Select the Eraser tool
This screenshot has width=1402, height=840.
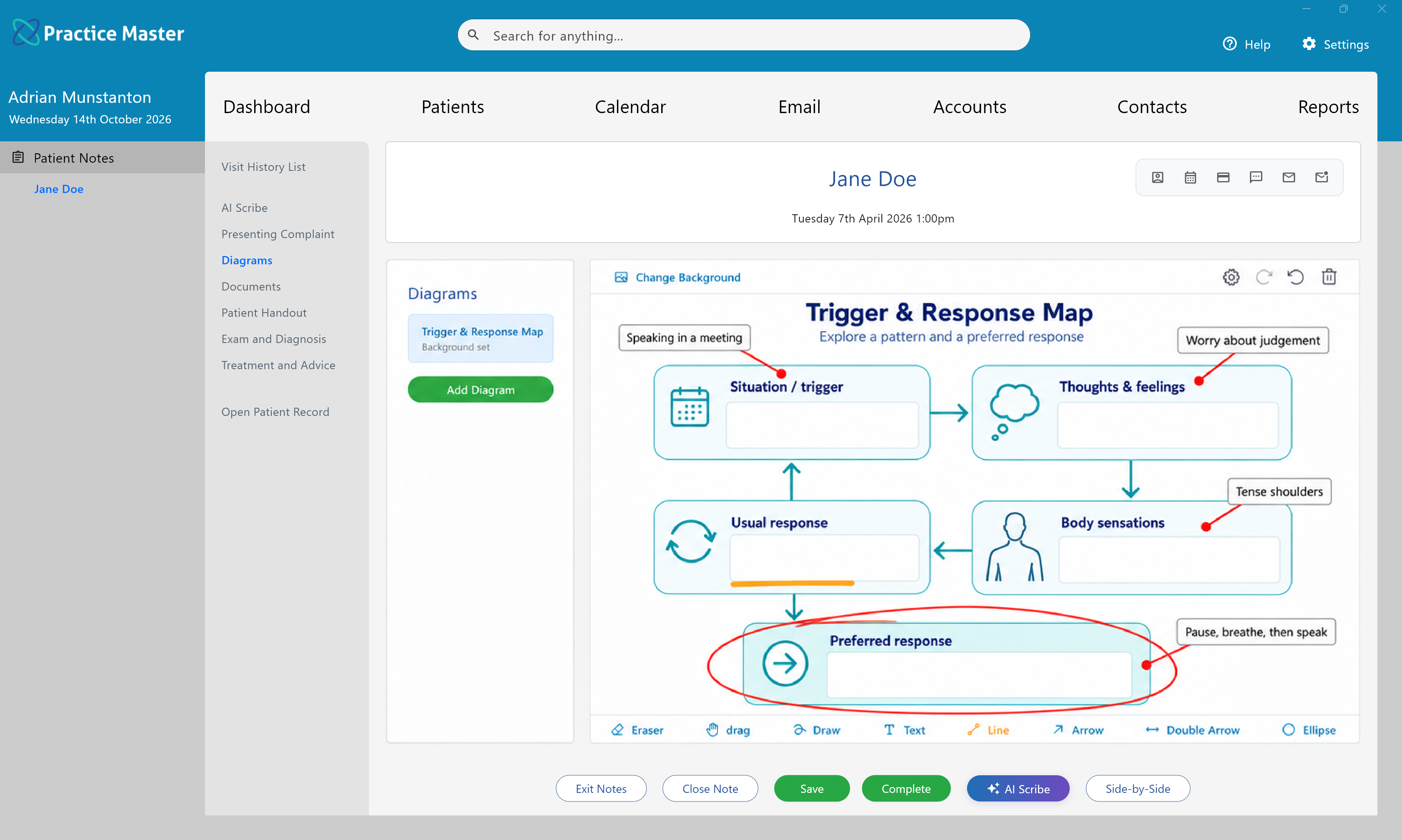[637, 730]
